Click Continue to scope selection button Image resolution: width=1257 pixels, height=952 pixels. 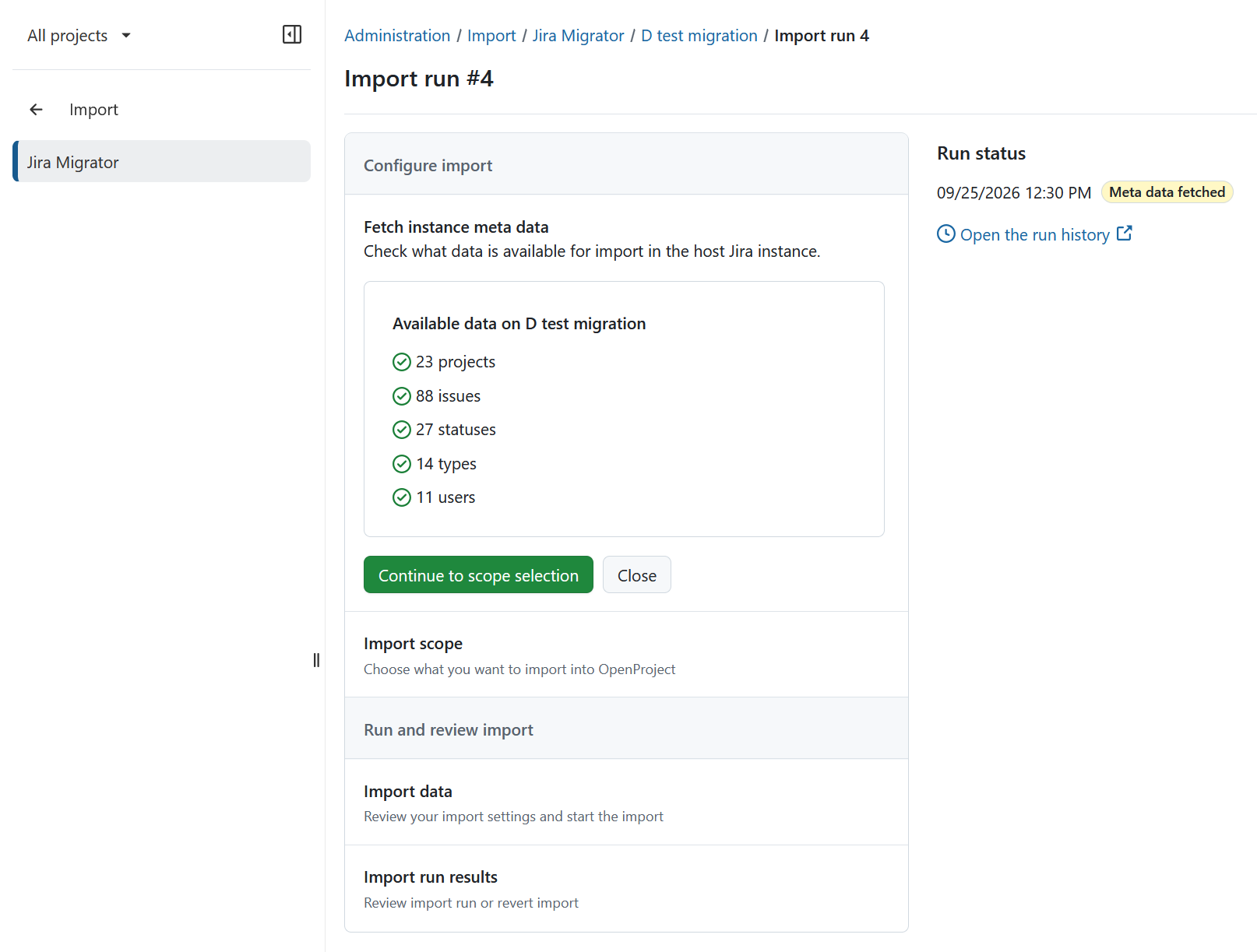478,575
